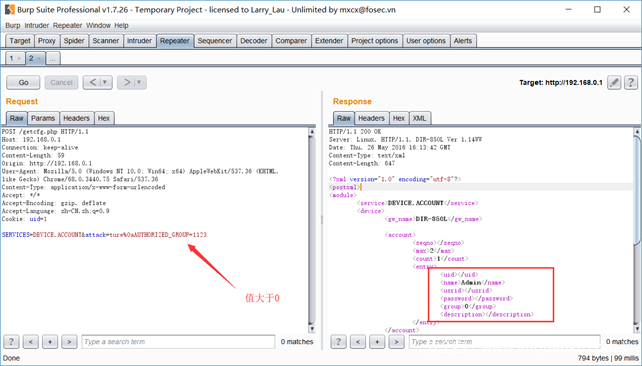642x366 pixels.
Task: Click the 'HTTP/1.1 200 OK' response line
Action: click(355, 132)
